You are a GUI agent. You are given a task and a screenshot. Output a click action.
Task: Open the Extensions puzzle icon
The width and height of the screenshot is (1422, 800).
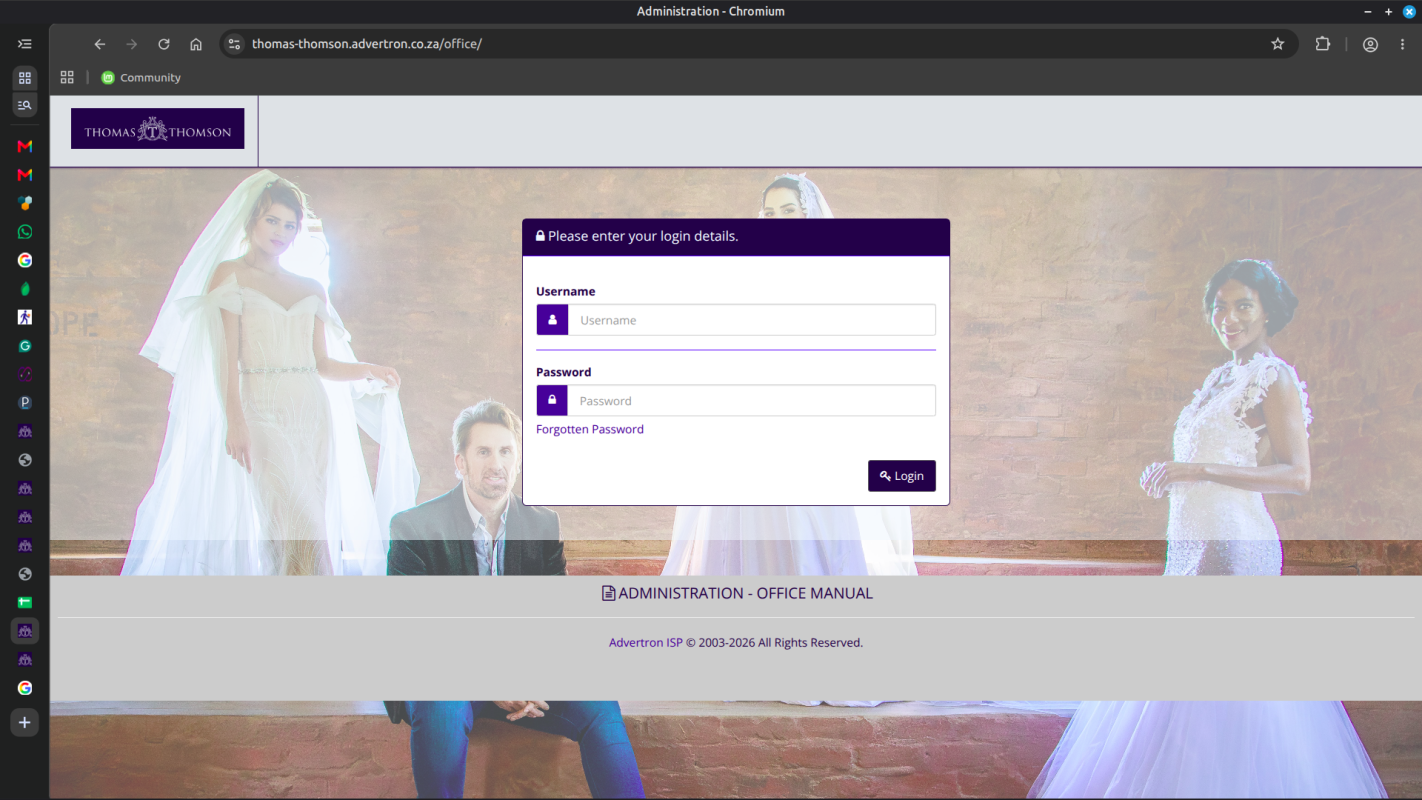pos(1323,44)
